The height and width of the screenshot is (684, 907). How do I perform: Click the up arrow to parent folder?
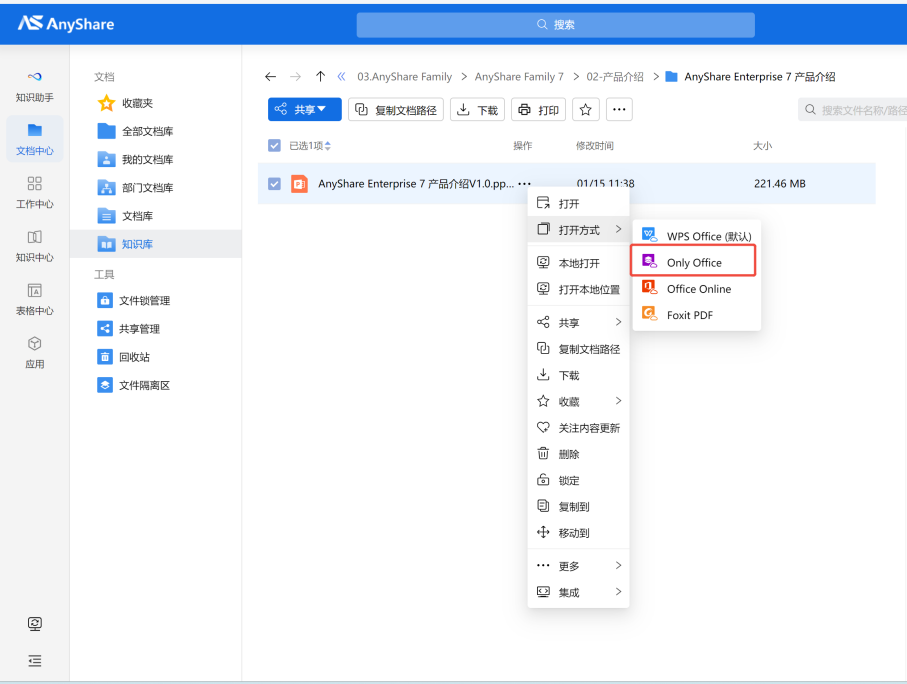click(320, 77)
